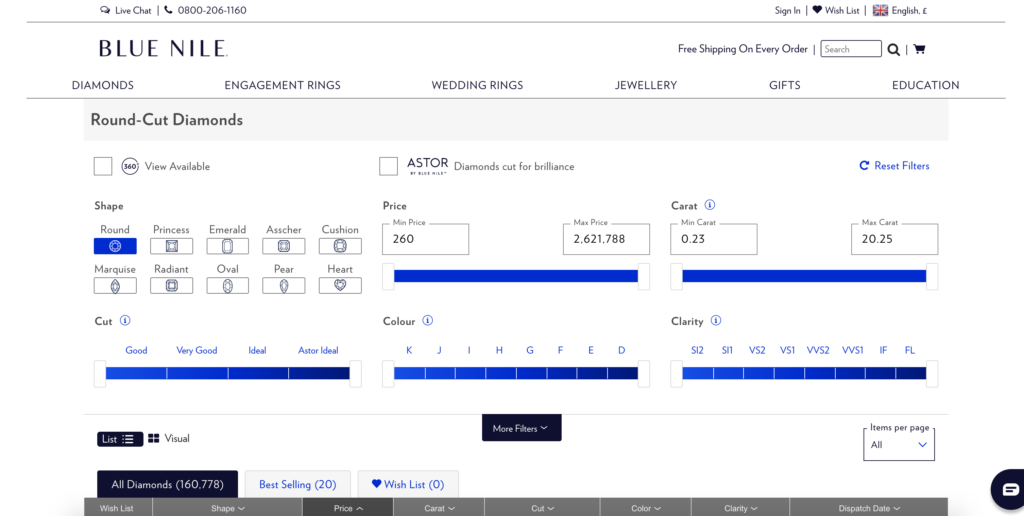1024x516 pixels.
Task: Select the Cushion diamond shape
Action: 340,246
